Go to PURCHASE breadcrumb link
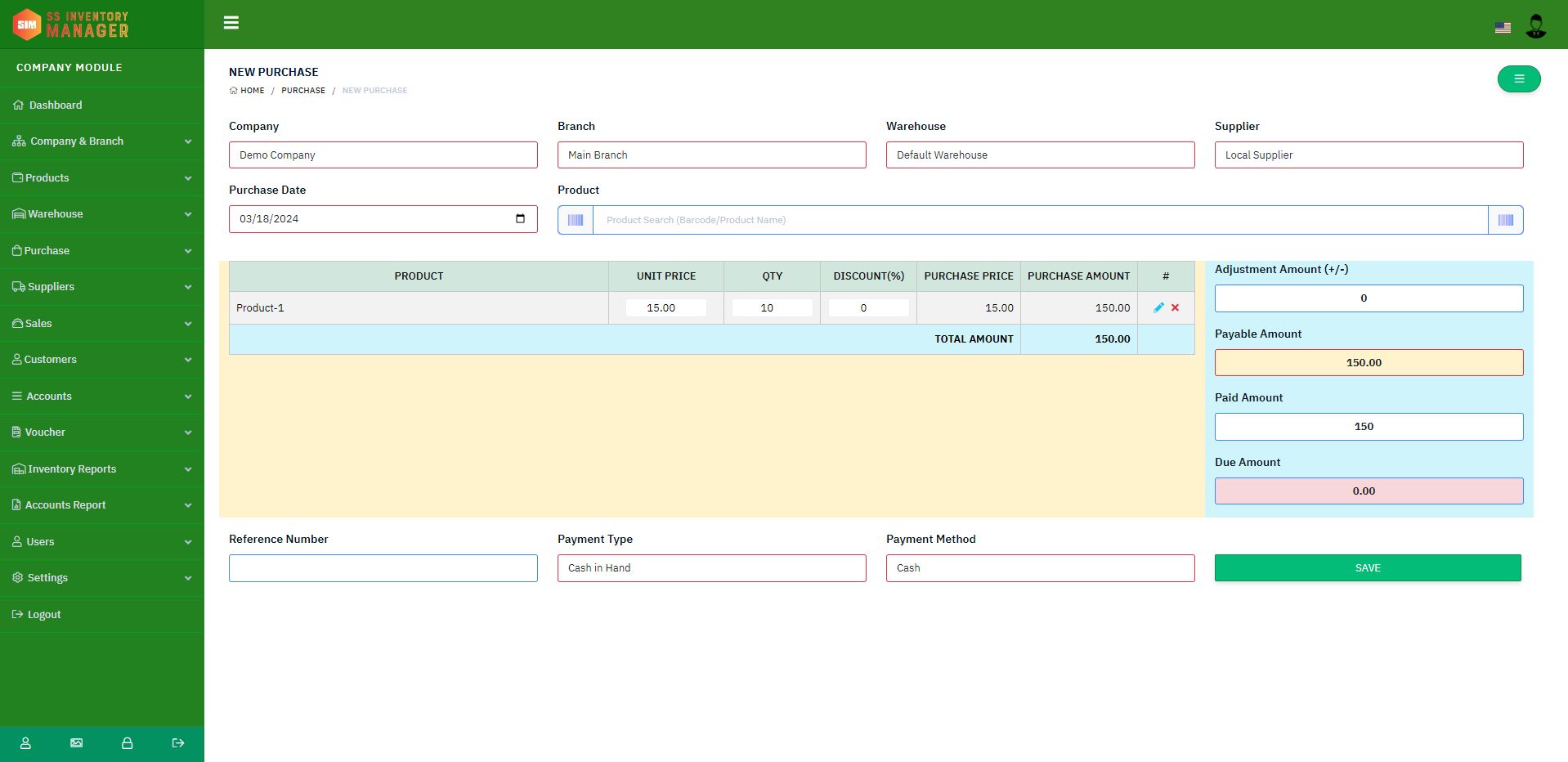 (303, 91)
